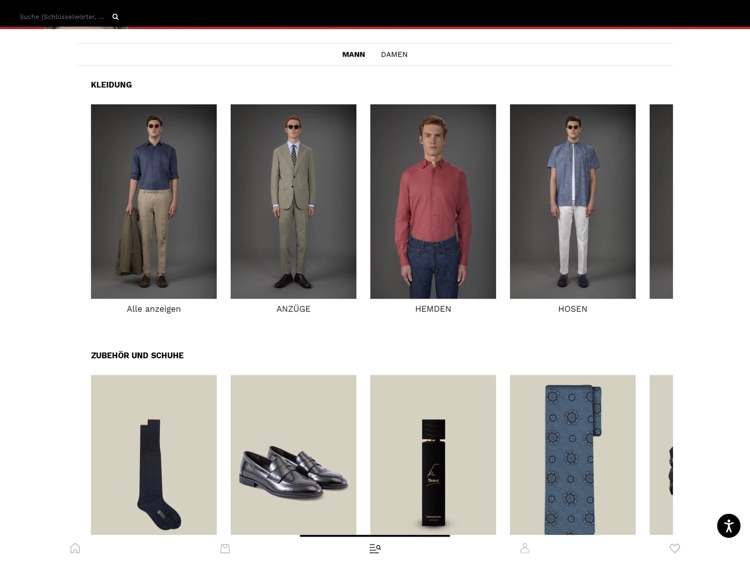Open the wishlist heart icon
The image size is (750, 562).
coord(674,548)
